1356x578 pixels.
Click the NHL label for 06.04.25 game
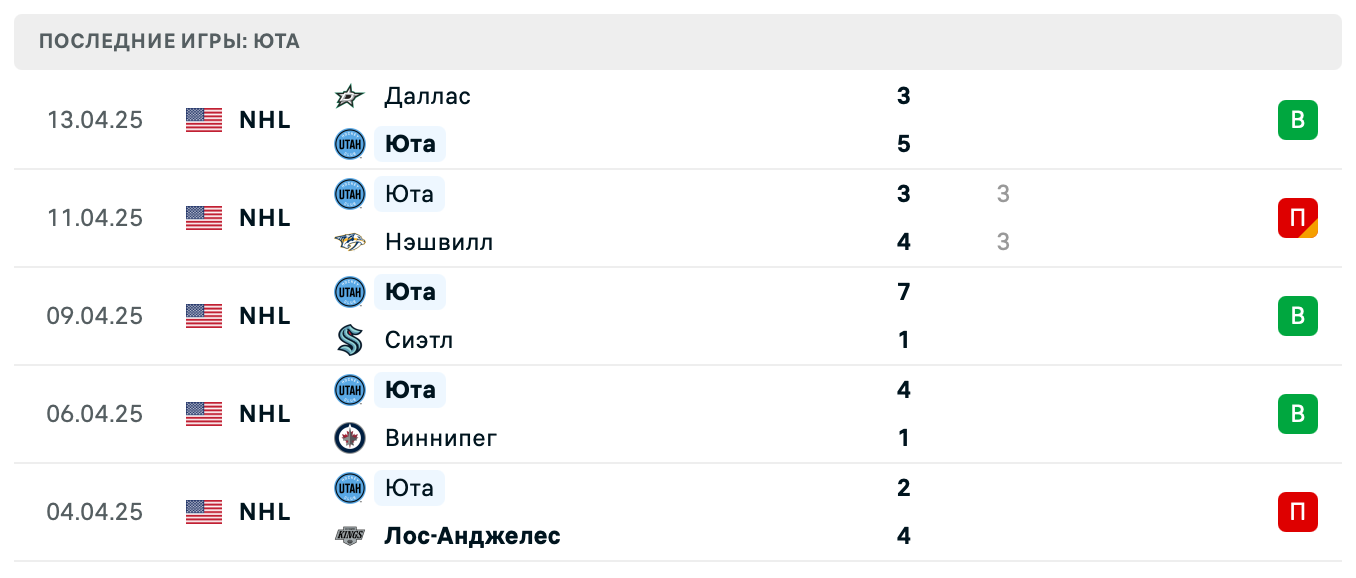pyautogui.click(x=265, y=414)
